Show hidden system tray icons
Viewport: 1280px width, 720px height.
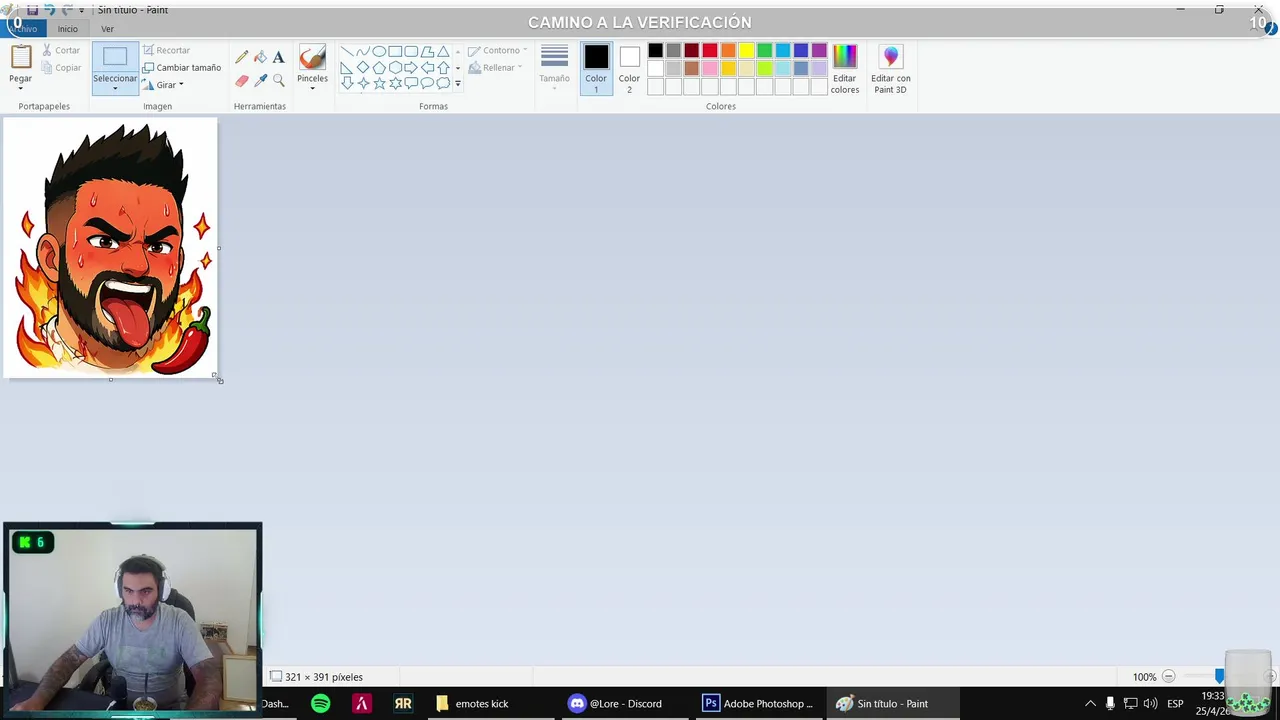pyautogui.click(x=1090, y=703)
